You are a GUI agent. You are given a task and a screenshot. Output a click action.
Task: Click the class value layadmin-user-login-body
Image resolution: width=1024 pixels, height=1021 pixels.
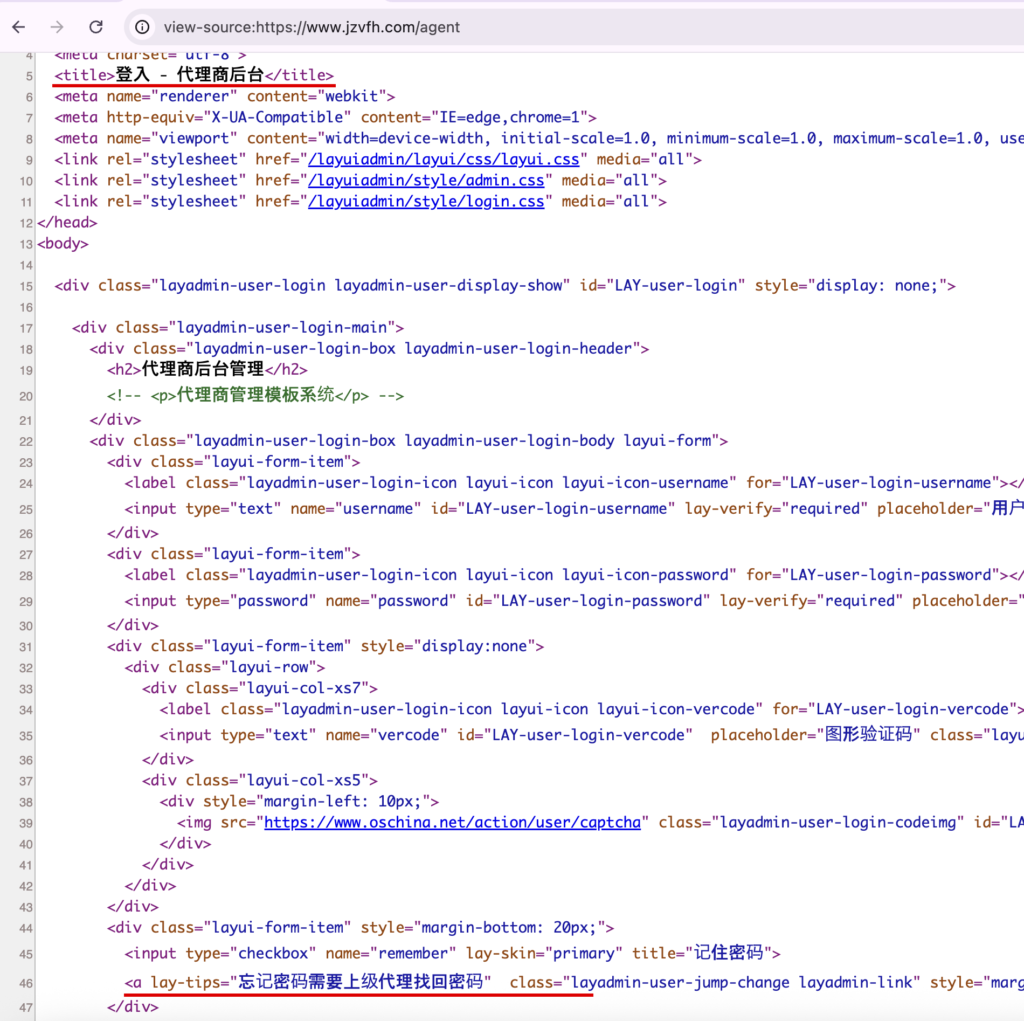pyautogui.click(x=509, y=440)
